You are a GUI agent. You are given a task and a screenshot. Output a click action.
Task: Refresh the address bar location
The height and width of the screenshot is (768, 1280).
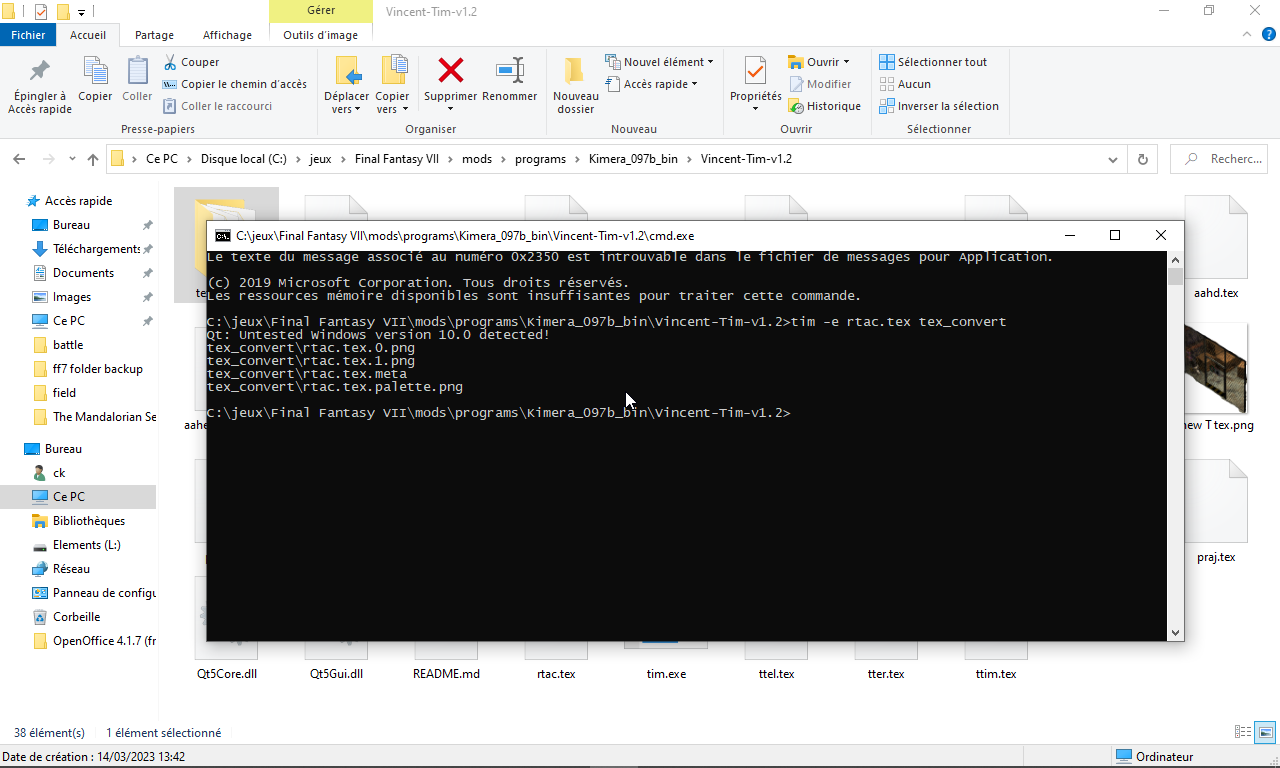pyautogui.click(x=1143, y=159)
